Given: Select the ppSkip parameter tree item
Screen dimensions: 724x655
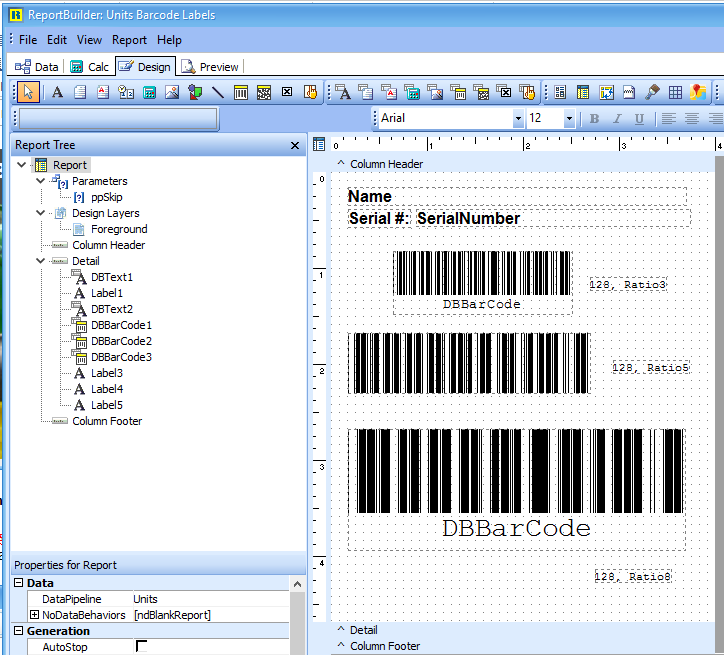Looking at the screenshot, I should pyautogui.click(x=106, y=197).
